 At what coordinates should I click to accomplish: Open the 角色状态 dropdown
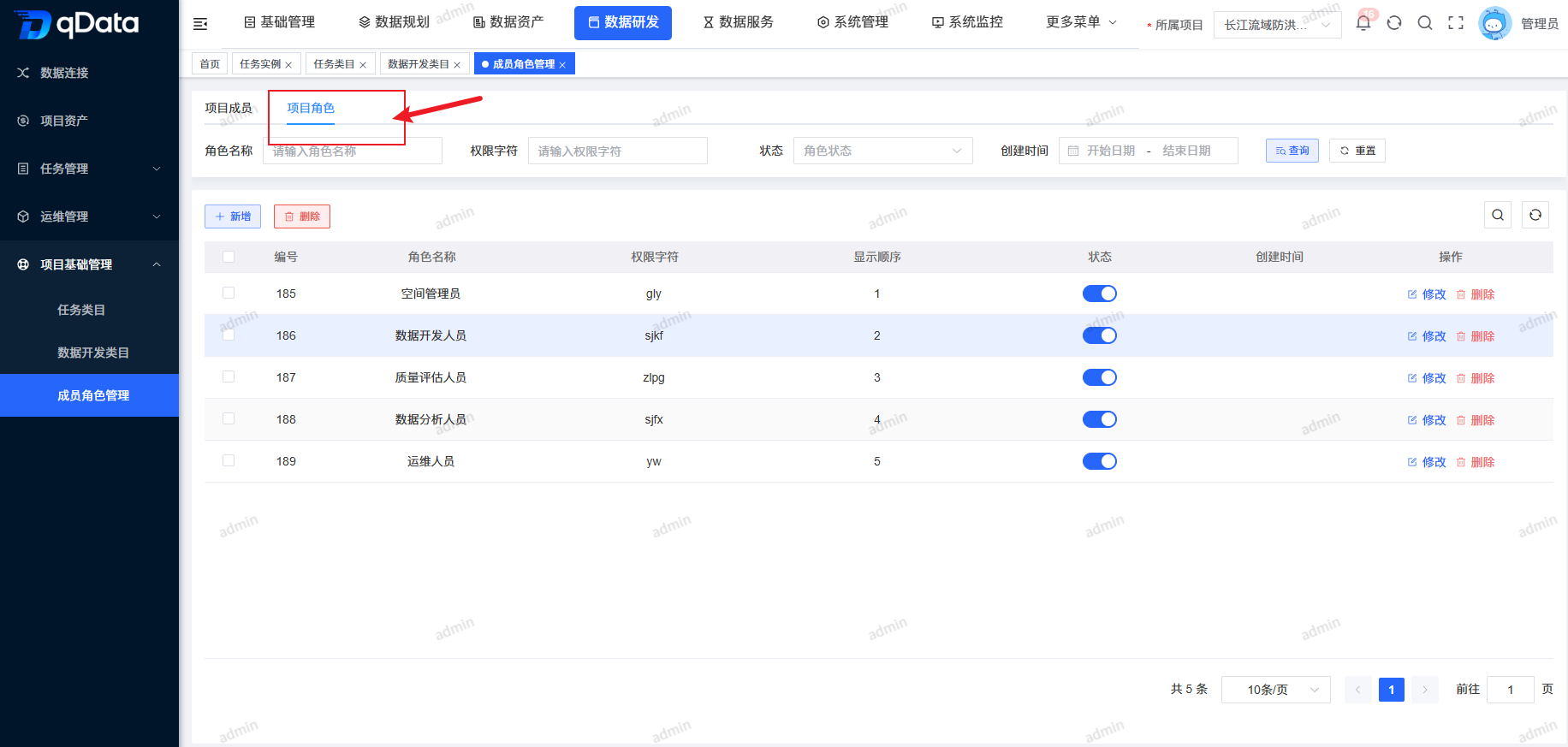(x=883, y=151)
